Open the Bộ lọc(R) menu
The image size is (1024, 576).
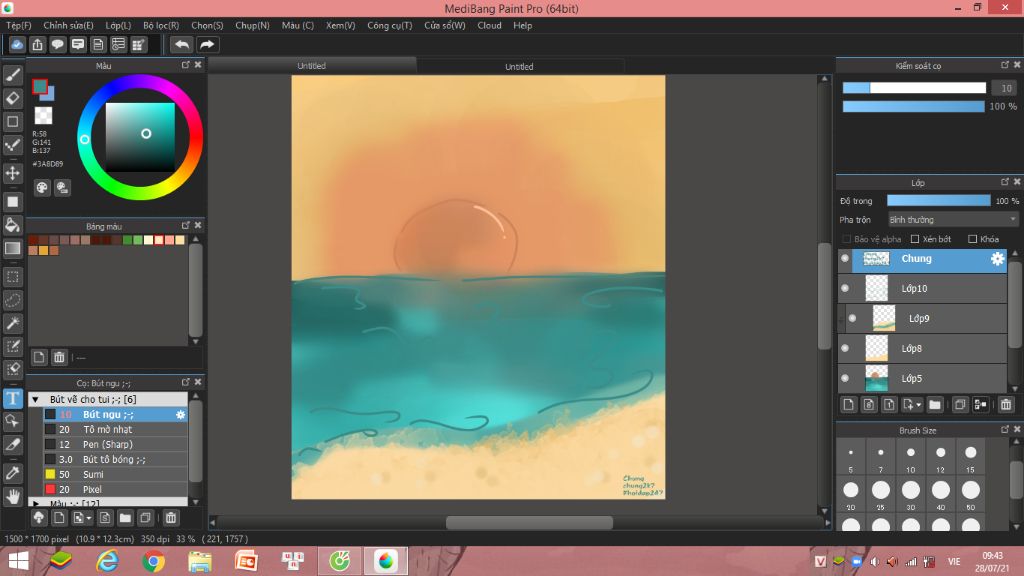[161, 25]
